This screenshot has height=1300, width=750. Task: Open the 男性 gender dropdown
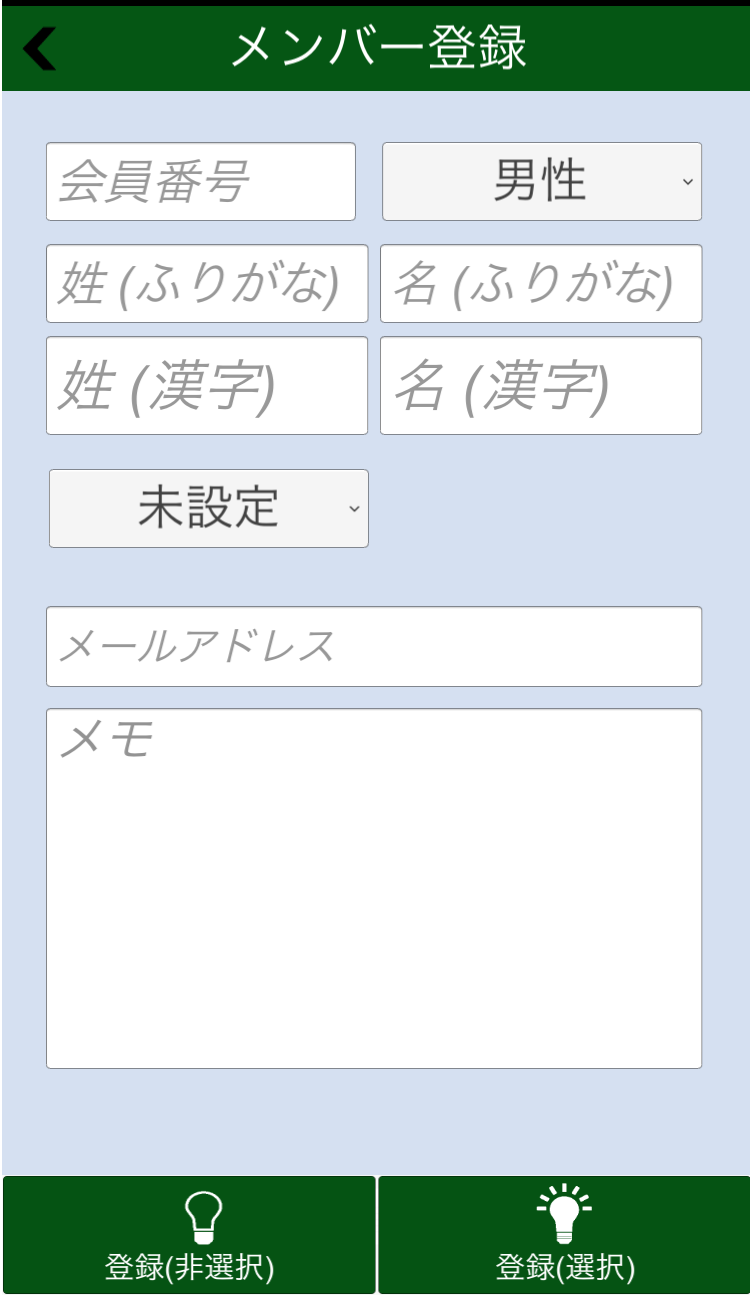point(541,182)
